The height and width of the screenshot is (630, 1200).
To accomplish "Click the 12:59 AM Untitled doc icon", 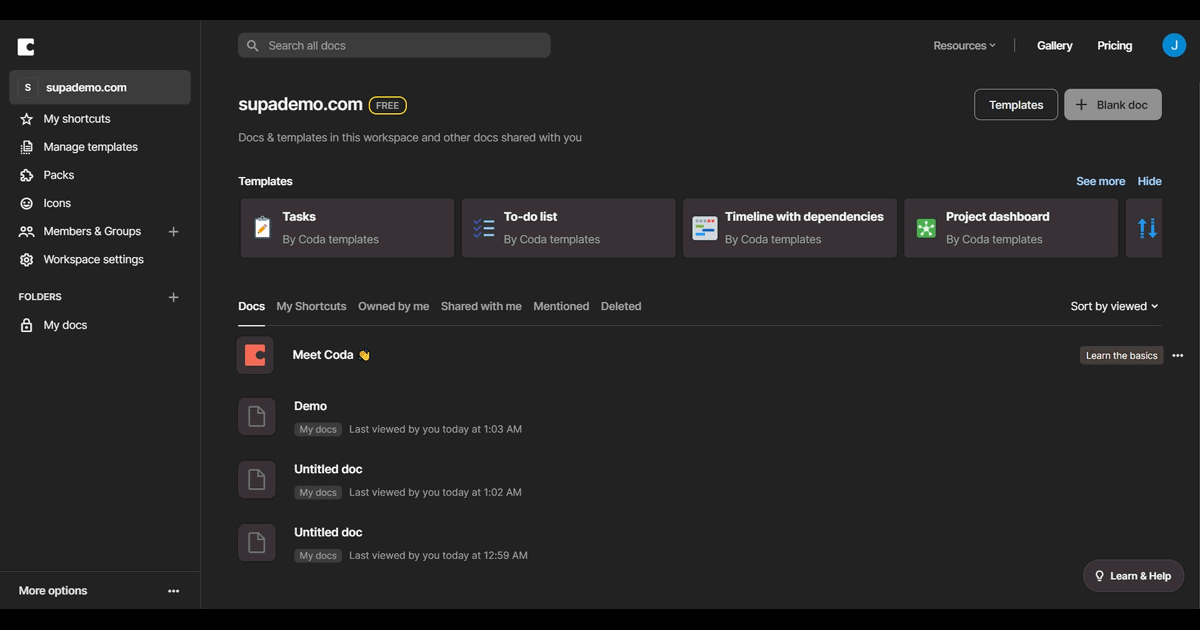I will pyautogui.click(x=256, y=543).
